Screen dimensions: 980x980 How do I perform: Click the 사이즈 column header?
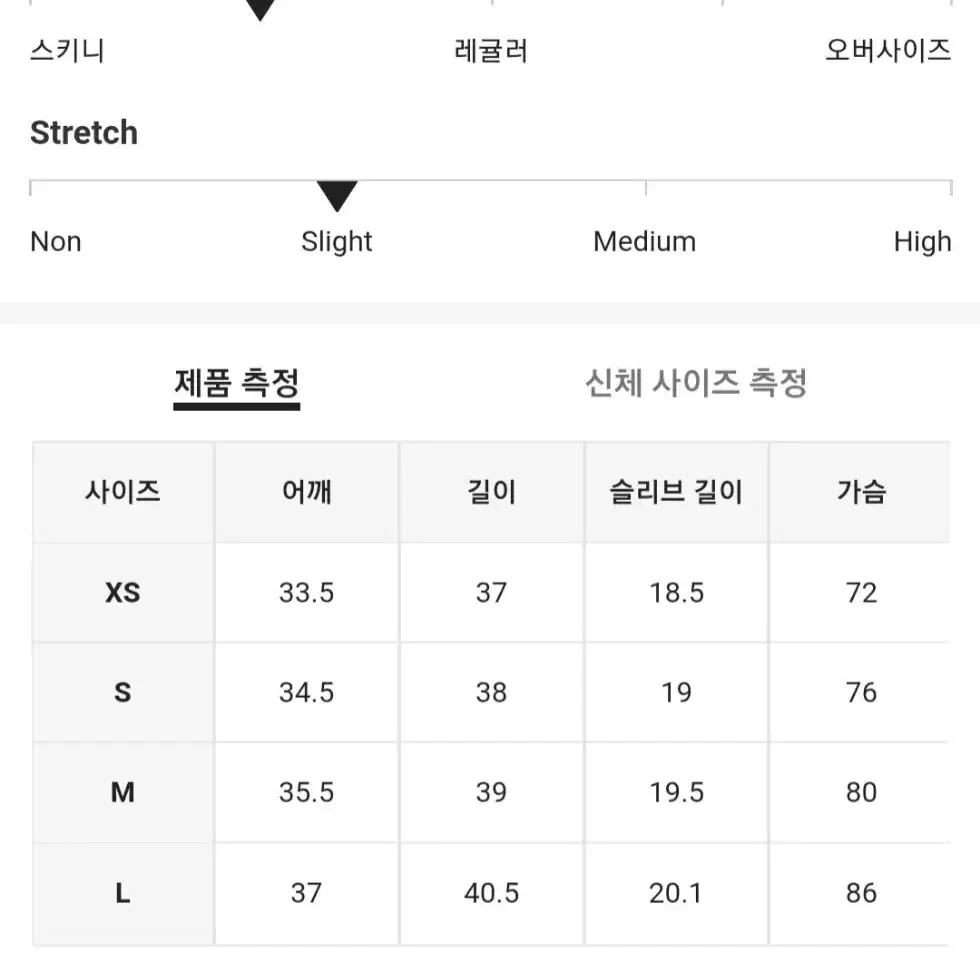(123, 492)
